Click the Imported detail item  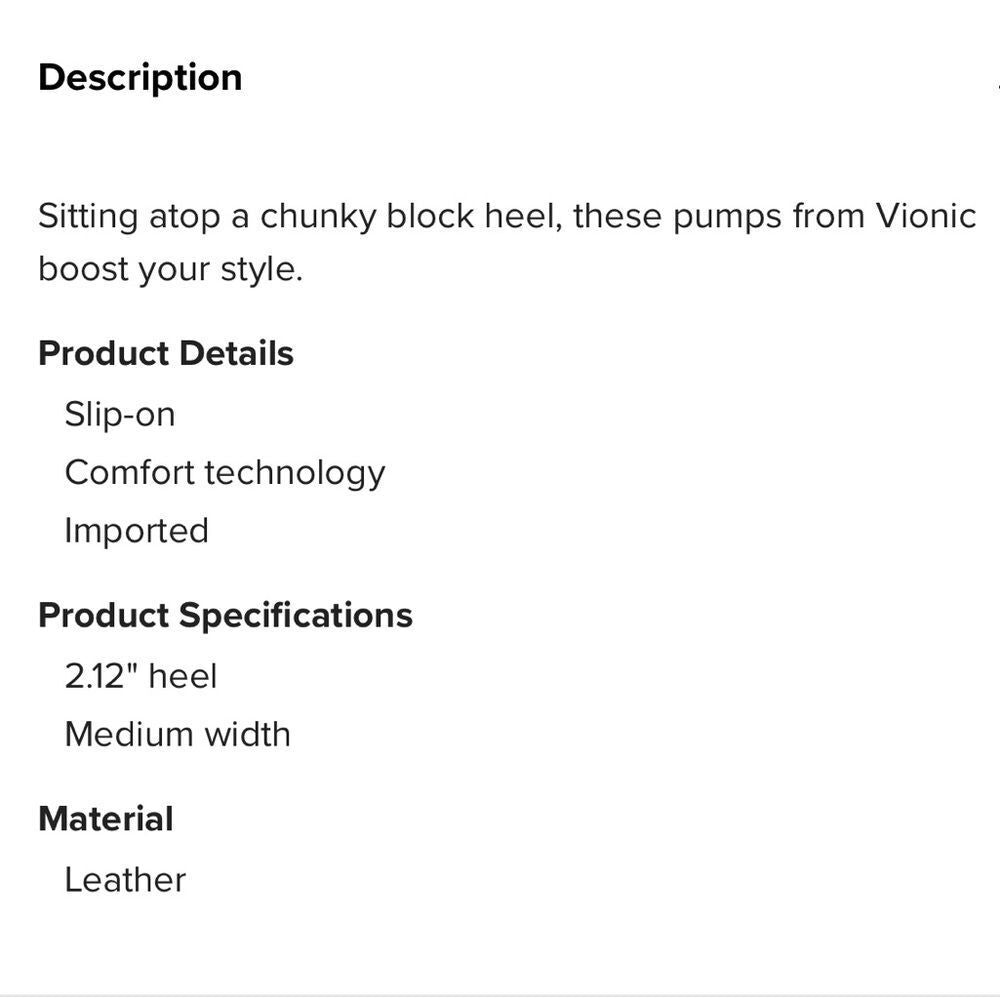136,531
